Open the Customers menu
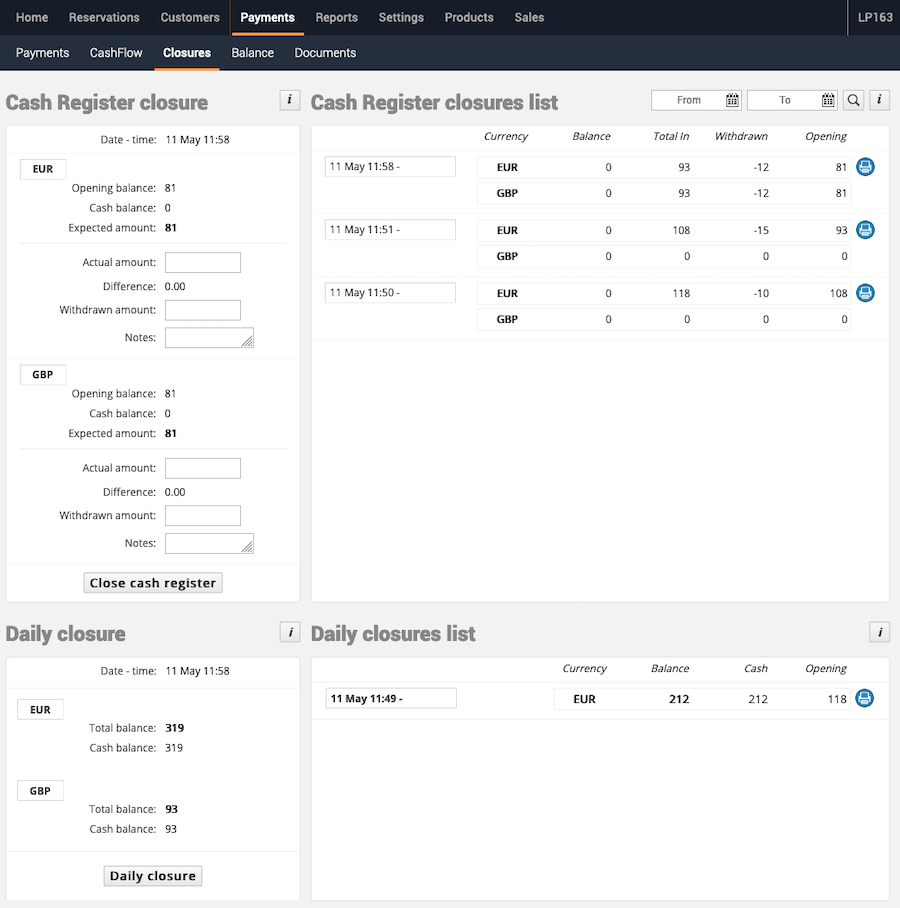This screenshot has width=900, height=908. pos(190,17)
